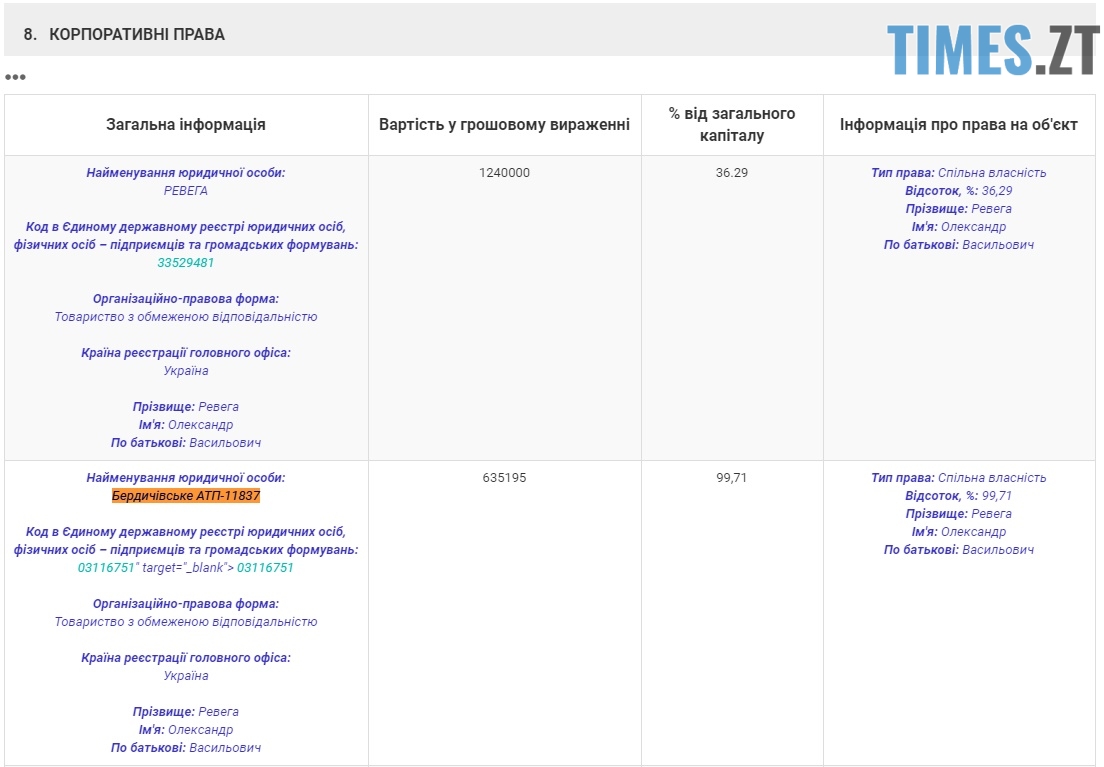
Task: Click the TIMES.ZT watermark logo
Action: (992, 48)
